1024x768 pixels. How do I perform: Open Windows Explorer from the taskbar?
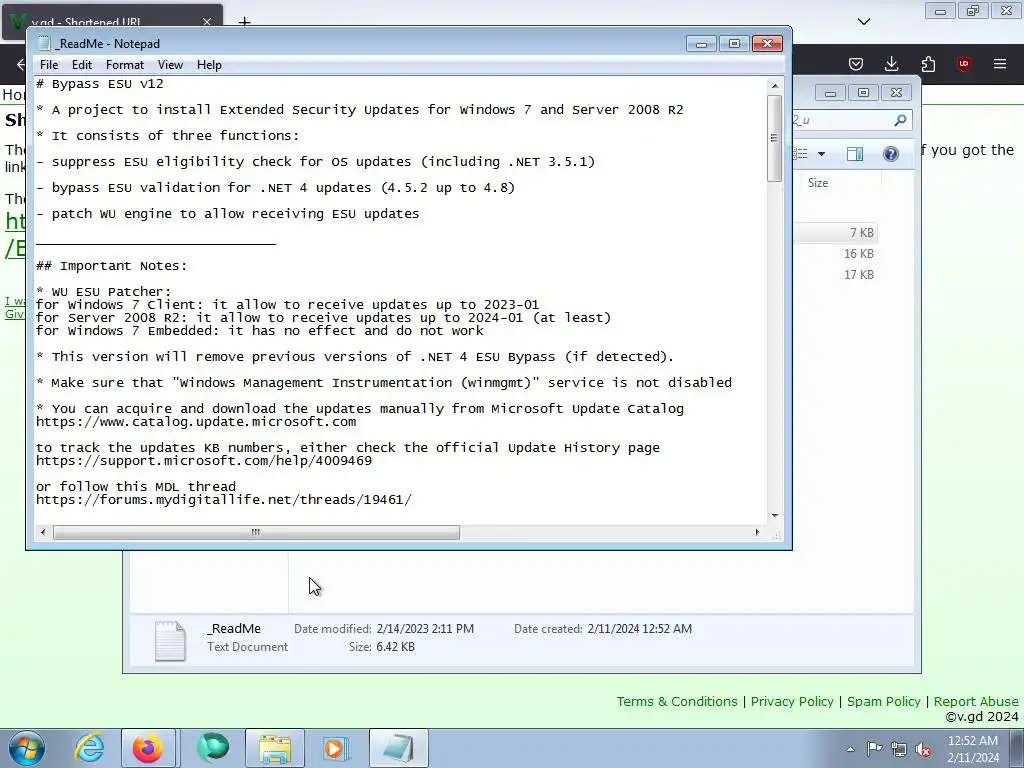coord(275,748)
